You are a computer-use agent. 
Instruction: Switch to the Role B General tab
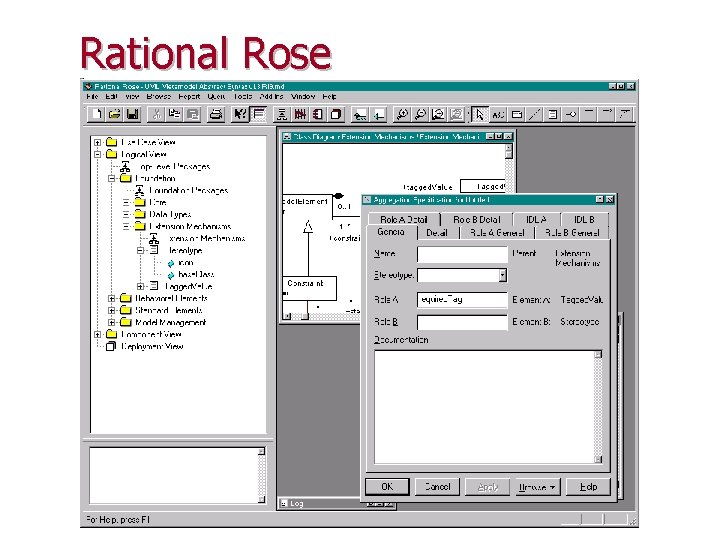572,233
